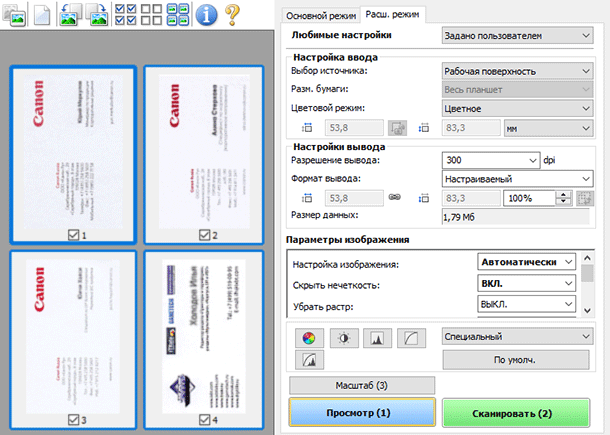Click the switch aspect ratio icon
The image size is (610, 435).
point(397,128)
